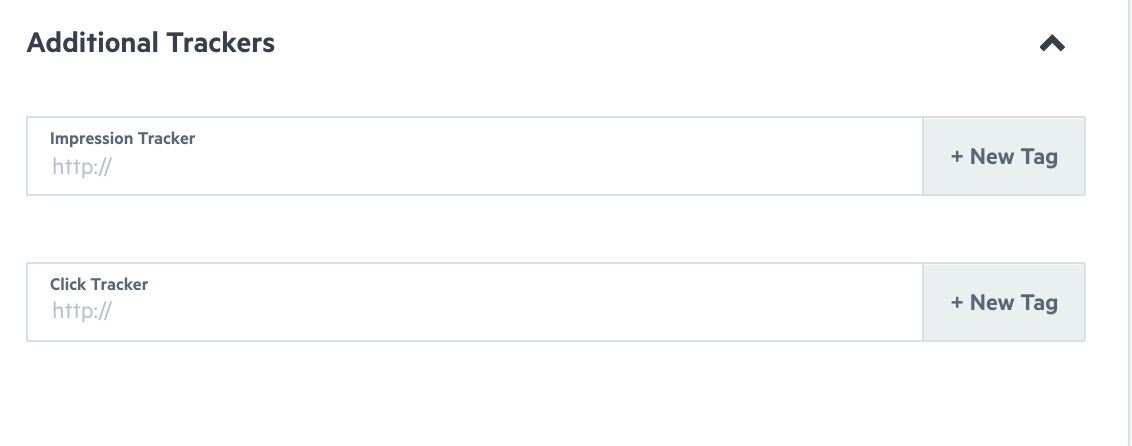Add a new tag to Impression Tracker
The image size is (1132, 446).
click(1003, 156)
